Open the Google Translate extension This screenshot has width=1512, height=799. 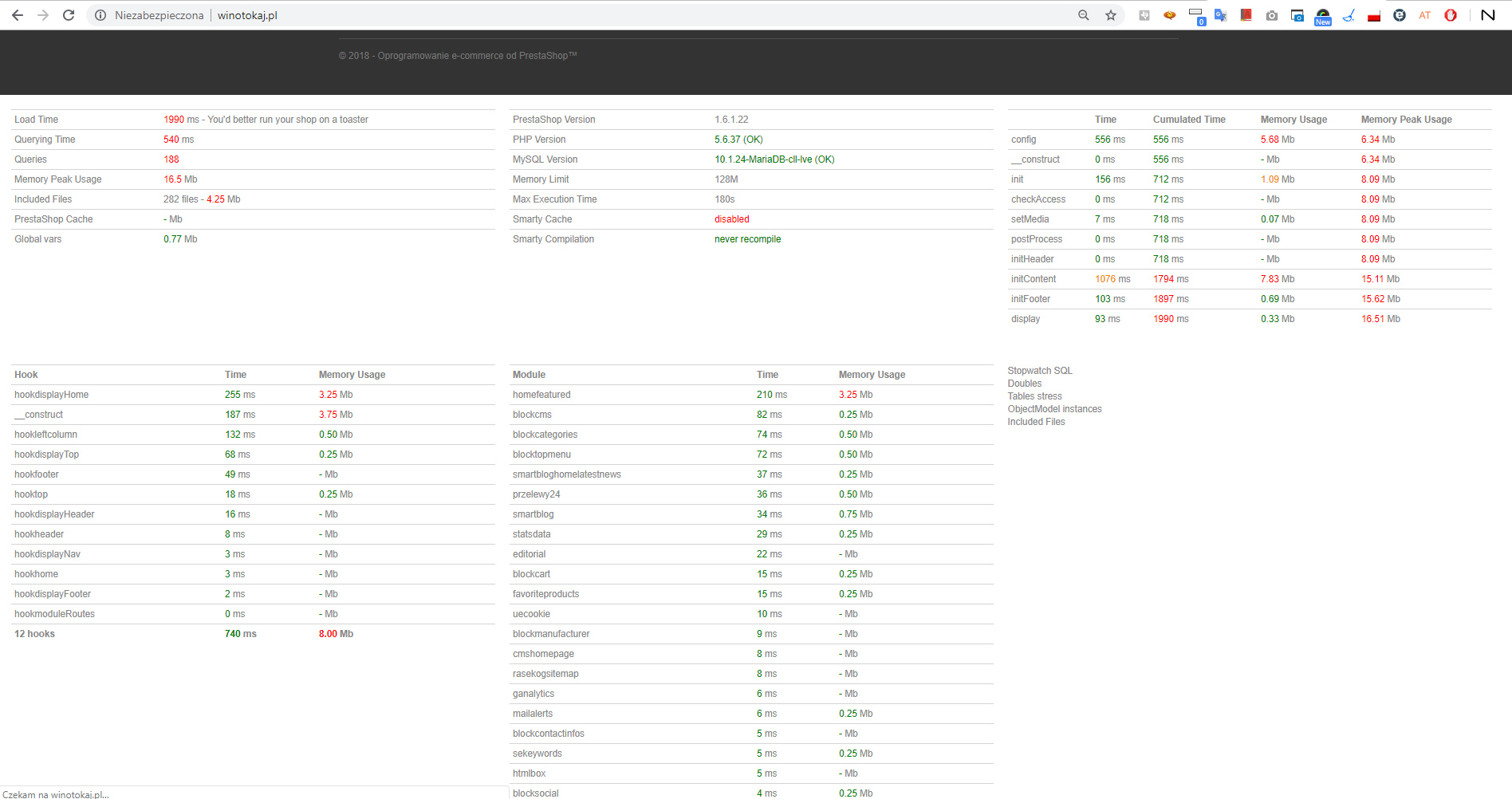click(x=1221, y=15)
